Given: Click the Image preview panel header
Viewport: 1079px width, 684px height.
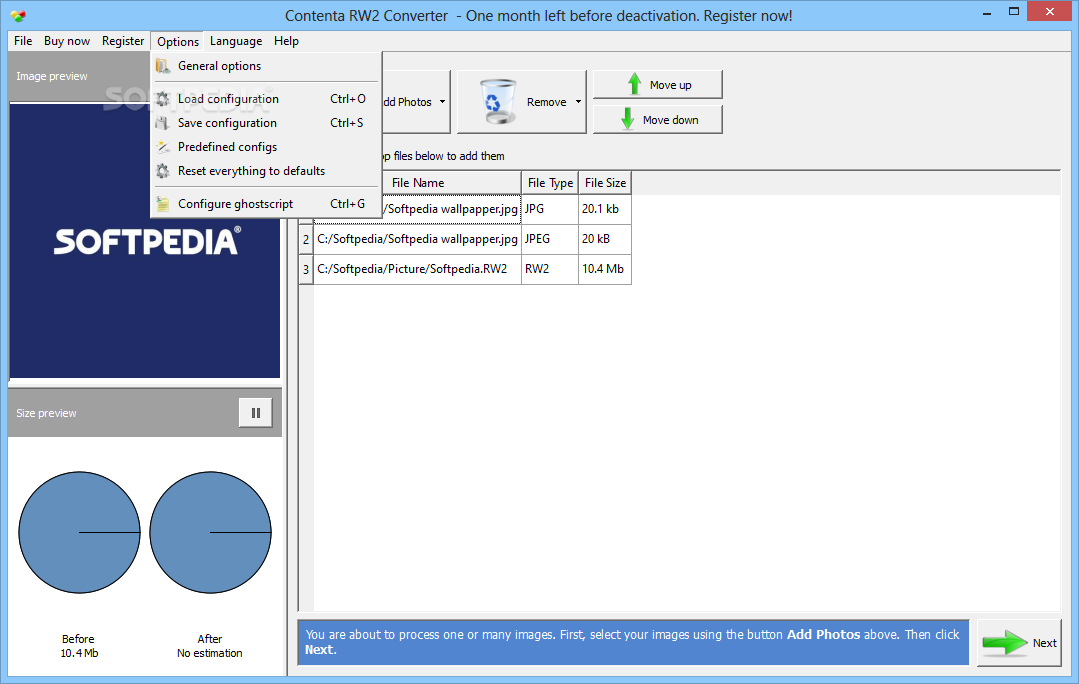Looking at the screenshot, I should (x=79, y=76).
